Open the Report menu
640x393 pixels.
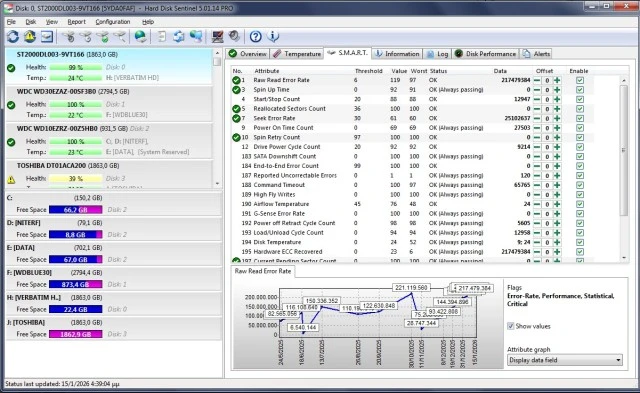[76, 22]
